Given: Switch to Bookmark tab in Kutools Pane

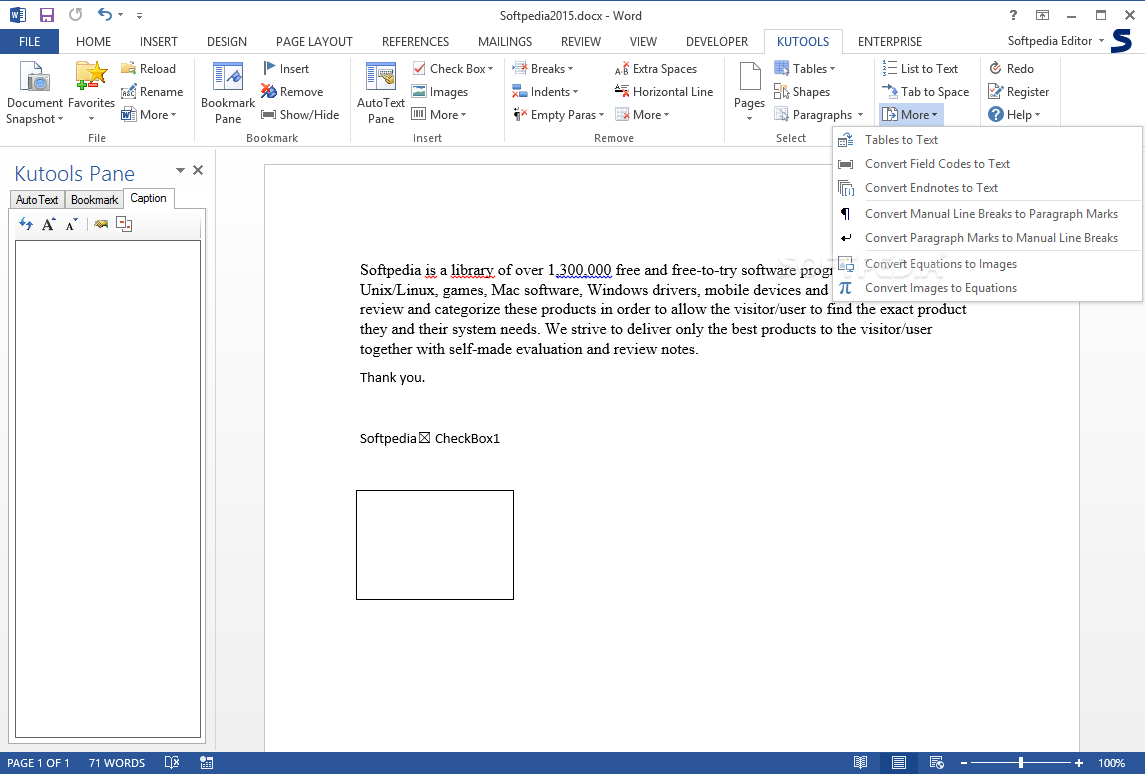Looking at the screenshot, I should coord(94,199).
